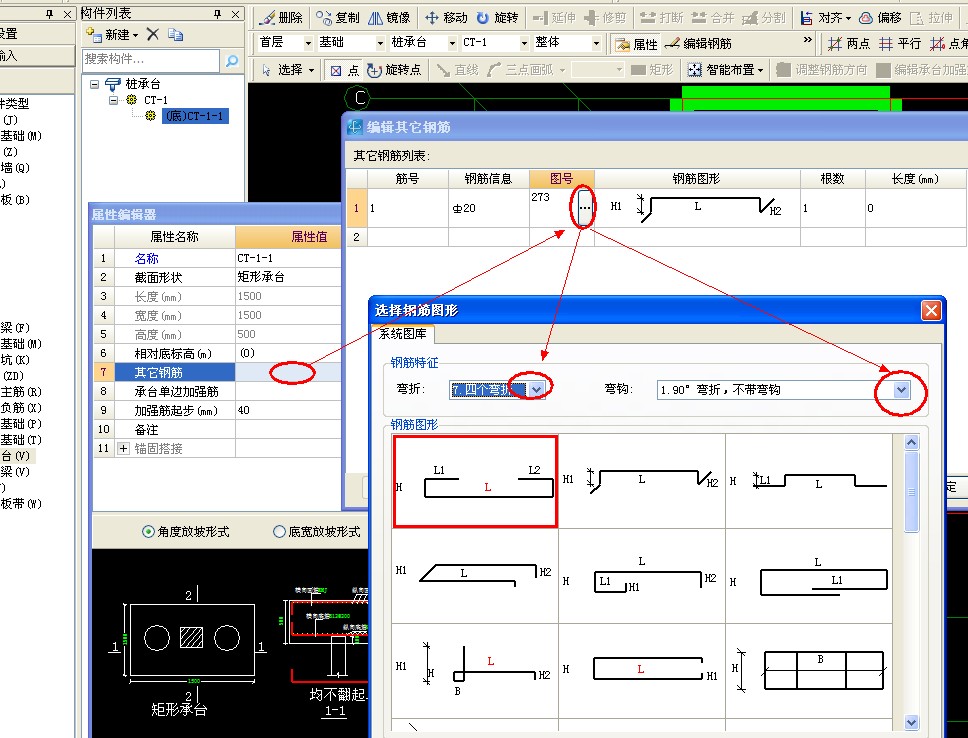Switch to the 系统图库 tab

[403, 334]
